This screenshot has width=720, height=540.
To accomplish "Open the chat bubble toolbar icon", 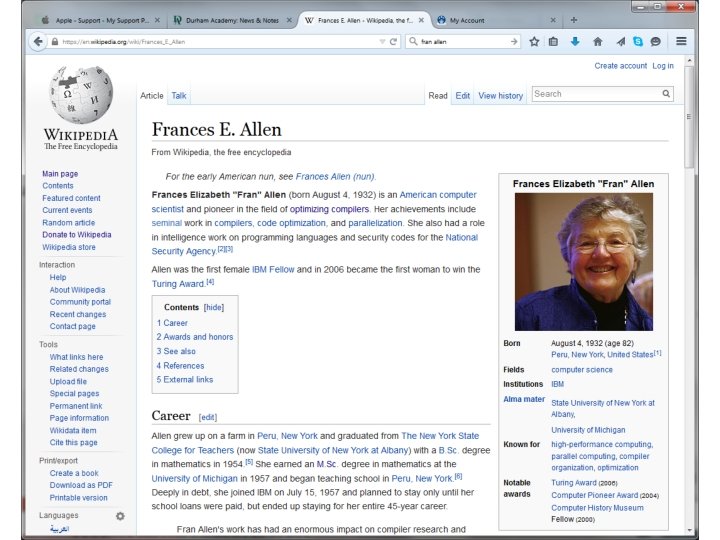I will pos(656,41).
